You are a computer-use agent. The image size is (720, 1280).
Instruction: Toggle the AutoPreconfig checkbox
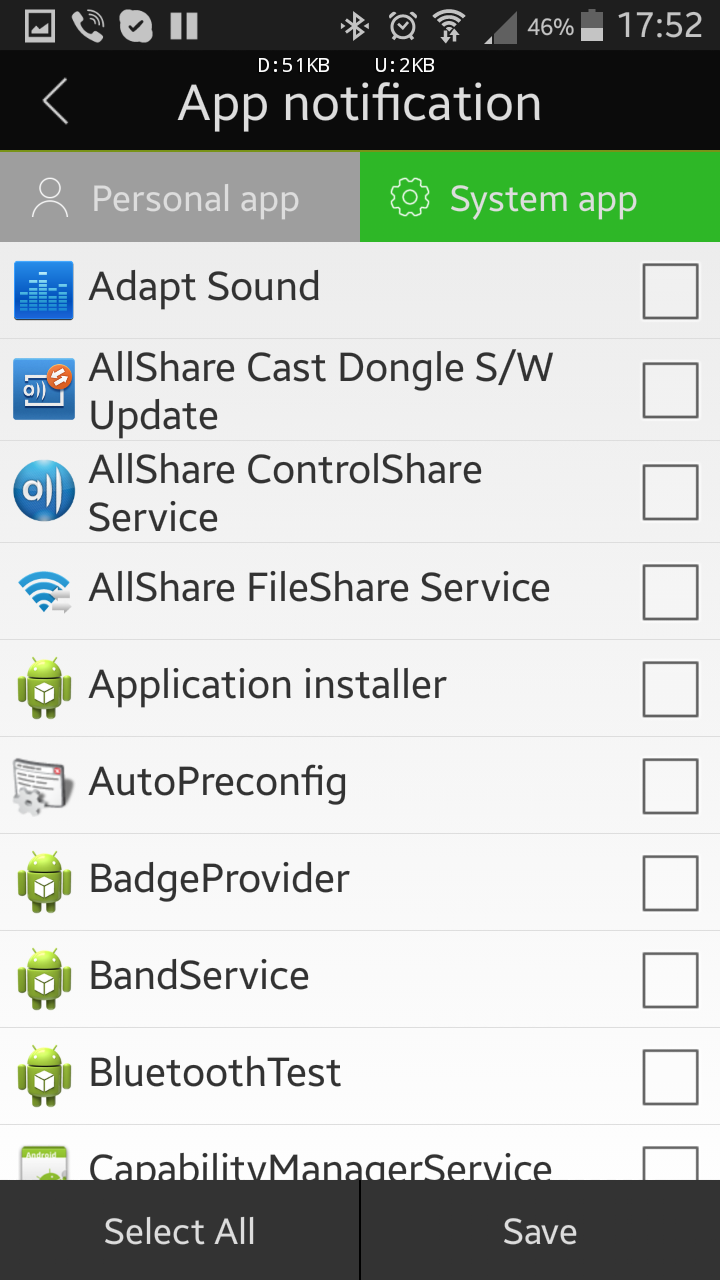tap(670, 785)
